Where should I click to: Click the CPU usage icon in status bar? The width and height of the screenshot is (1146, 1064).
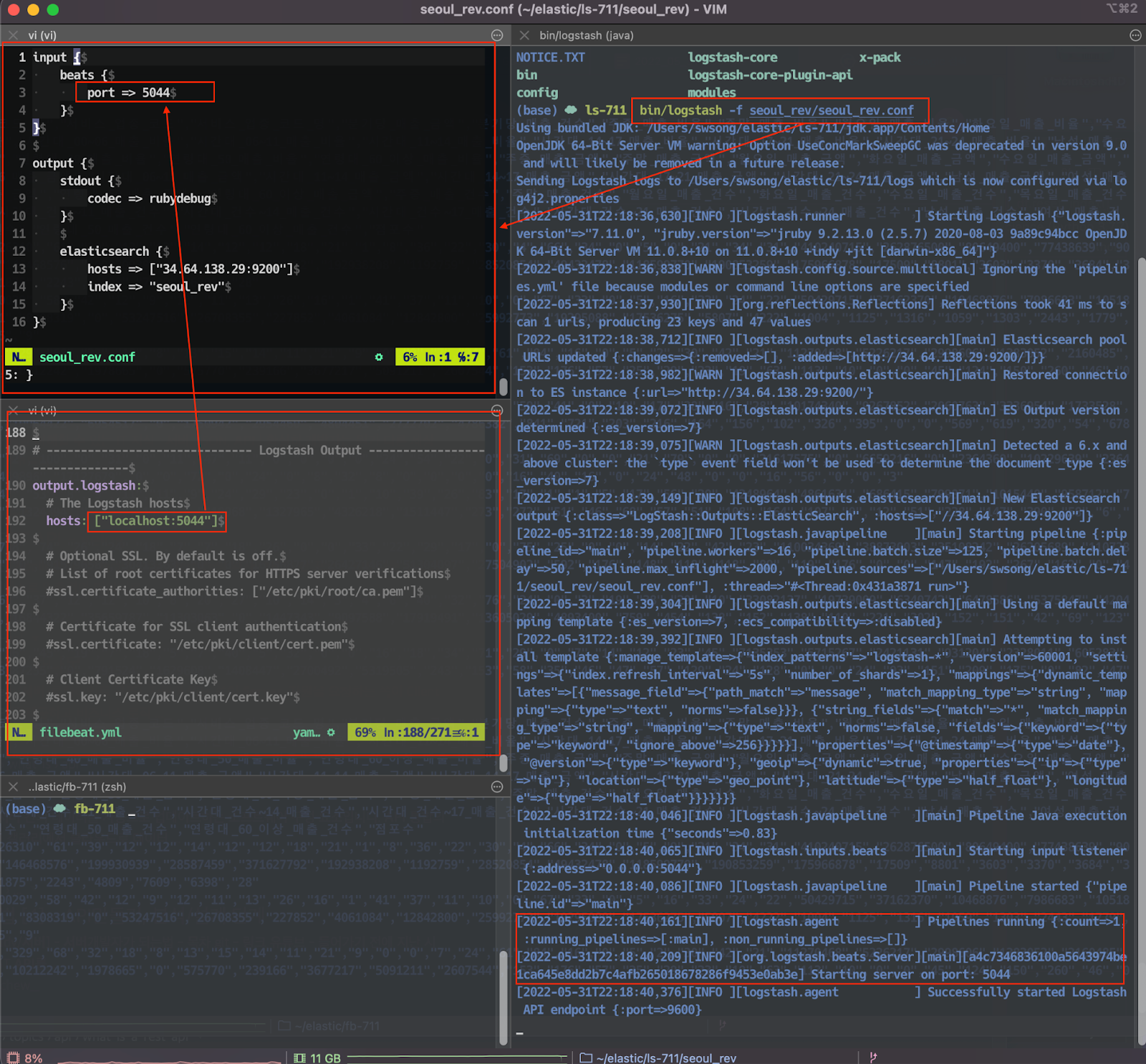tap(12, 1058)
